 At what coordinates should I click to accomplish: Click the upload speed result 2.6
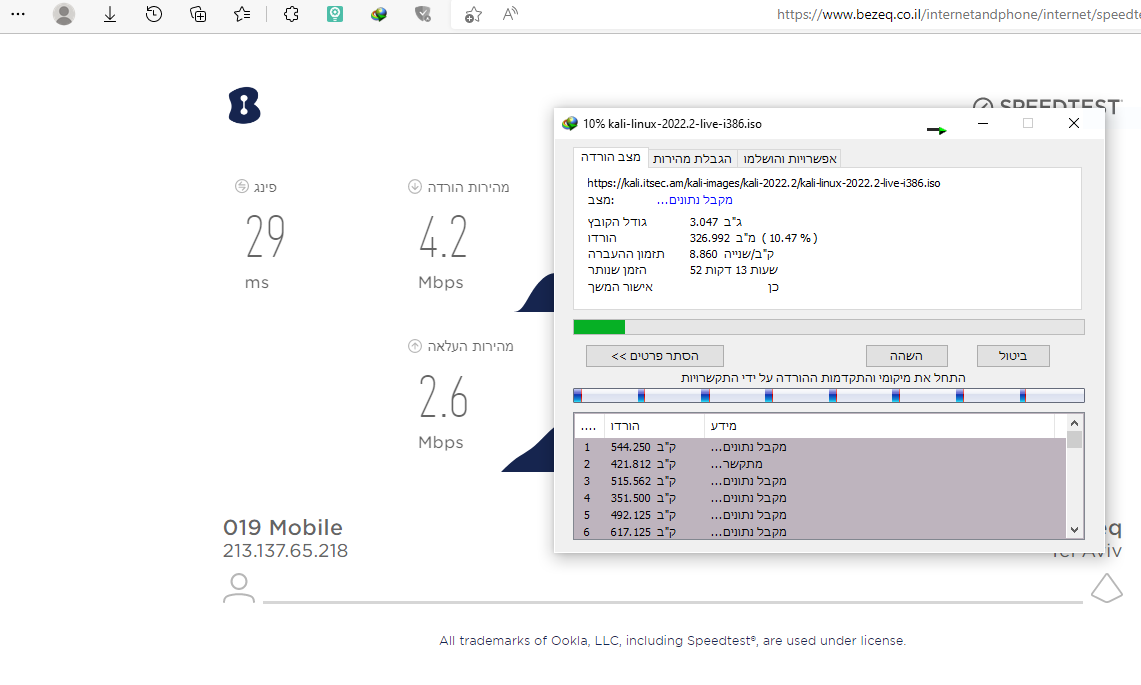click(443, 397)
